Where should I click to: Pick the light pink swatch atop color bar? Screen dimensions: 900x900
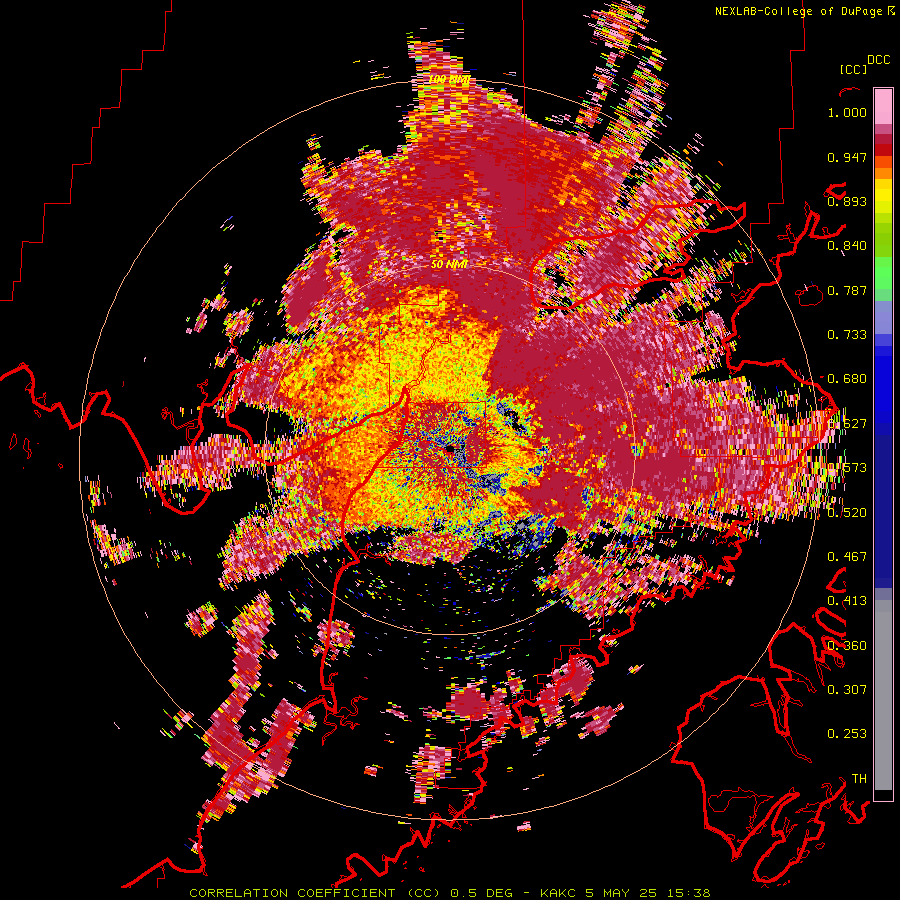(x=883, y=106)
